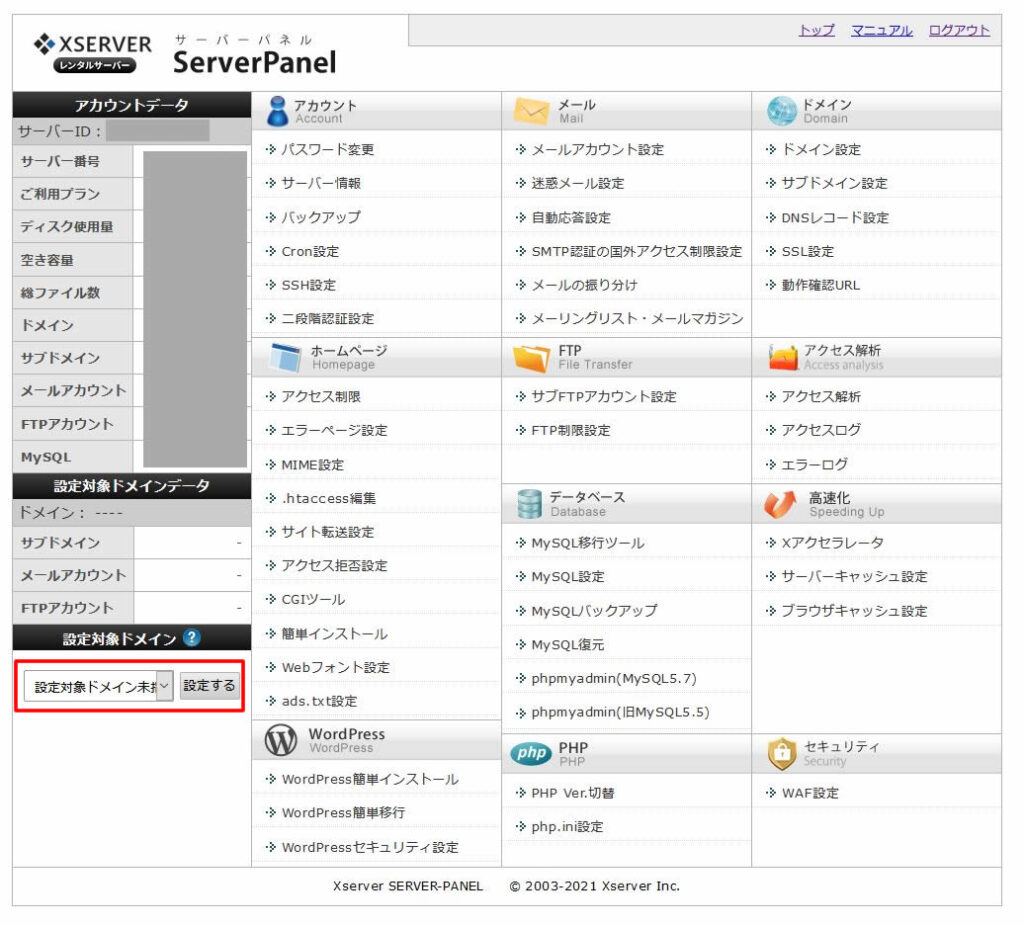Image resolution: width=1024 pixels, height=926 pixels.
Task: Open Xアクセラレータ
Action: click(833, 543)
